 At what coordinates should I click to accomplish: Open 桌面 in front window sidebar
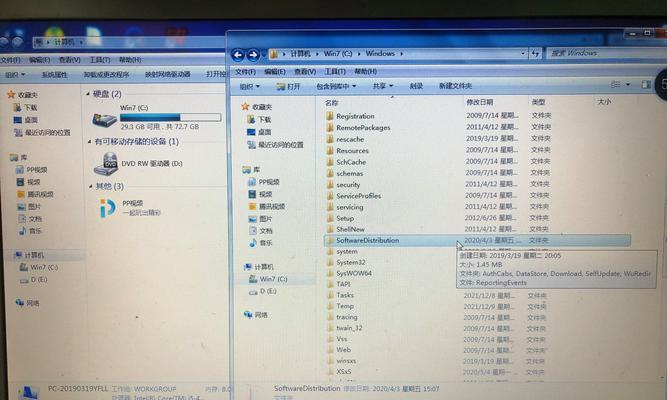264,132
